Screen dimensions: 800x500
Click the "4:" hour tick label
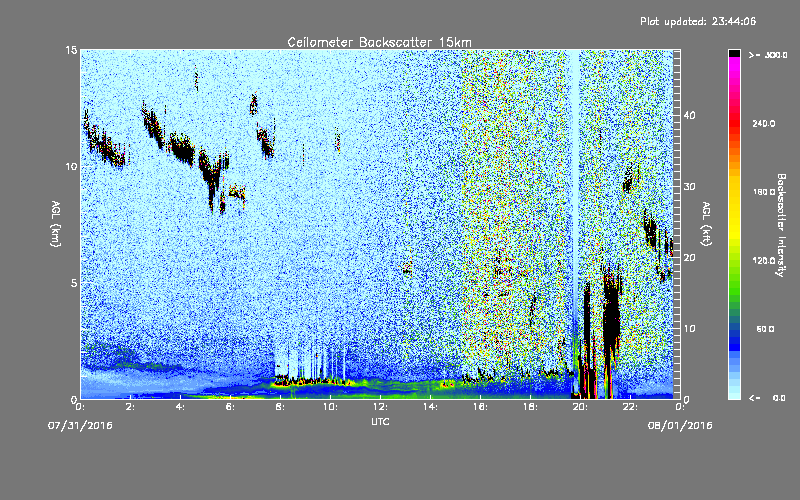[x=181, y=407]
